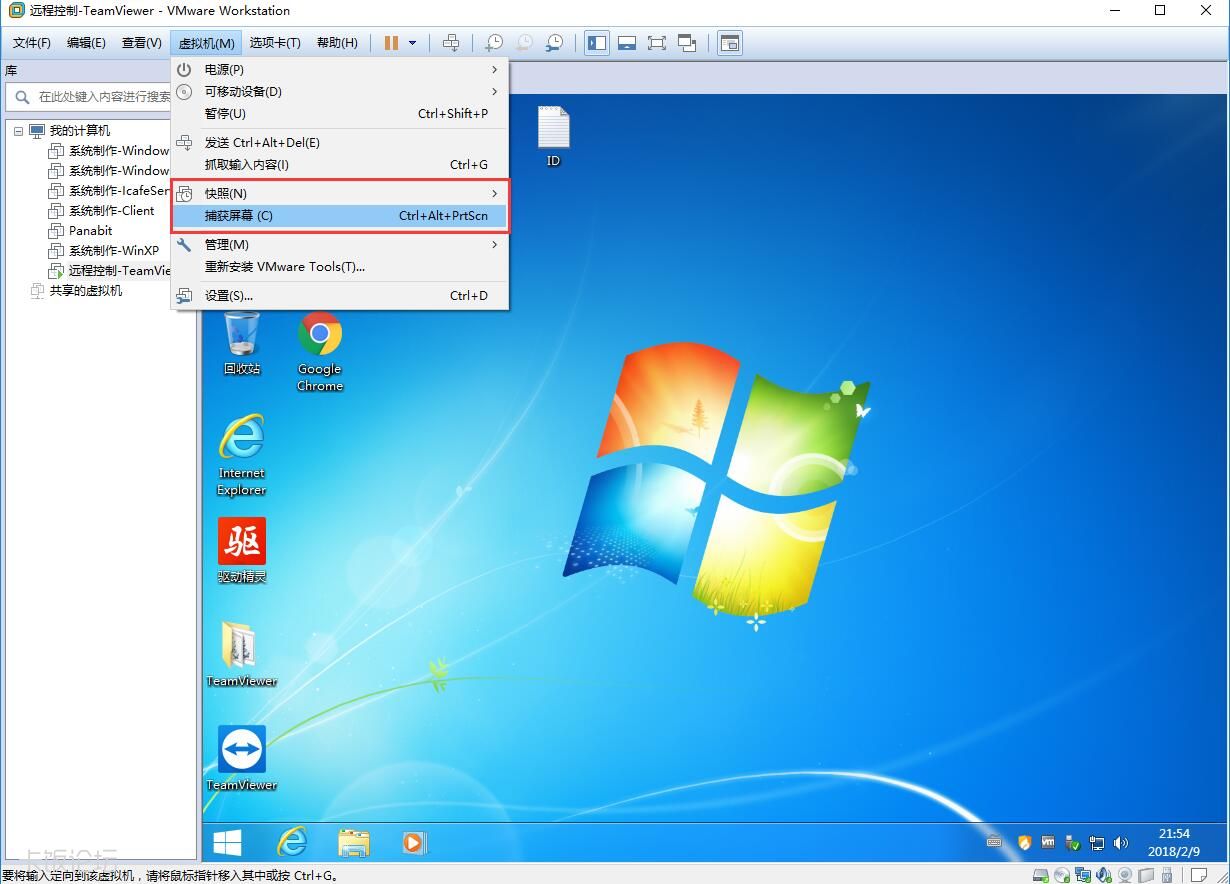Choose 暂停(U) in the VM menu
This screenshot has width=1230, height=884.
click(x=340, y=114)
